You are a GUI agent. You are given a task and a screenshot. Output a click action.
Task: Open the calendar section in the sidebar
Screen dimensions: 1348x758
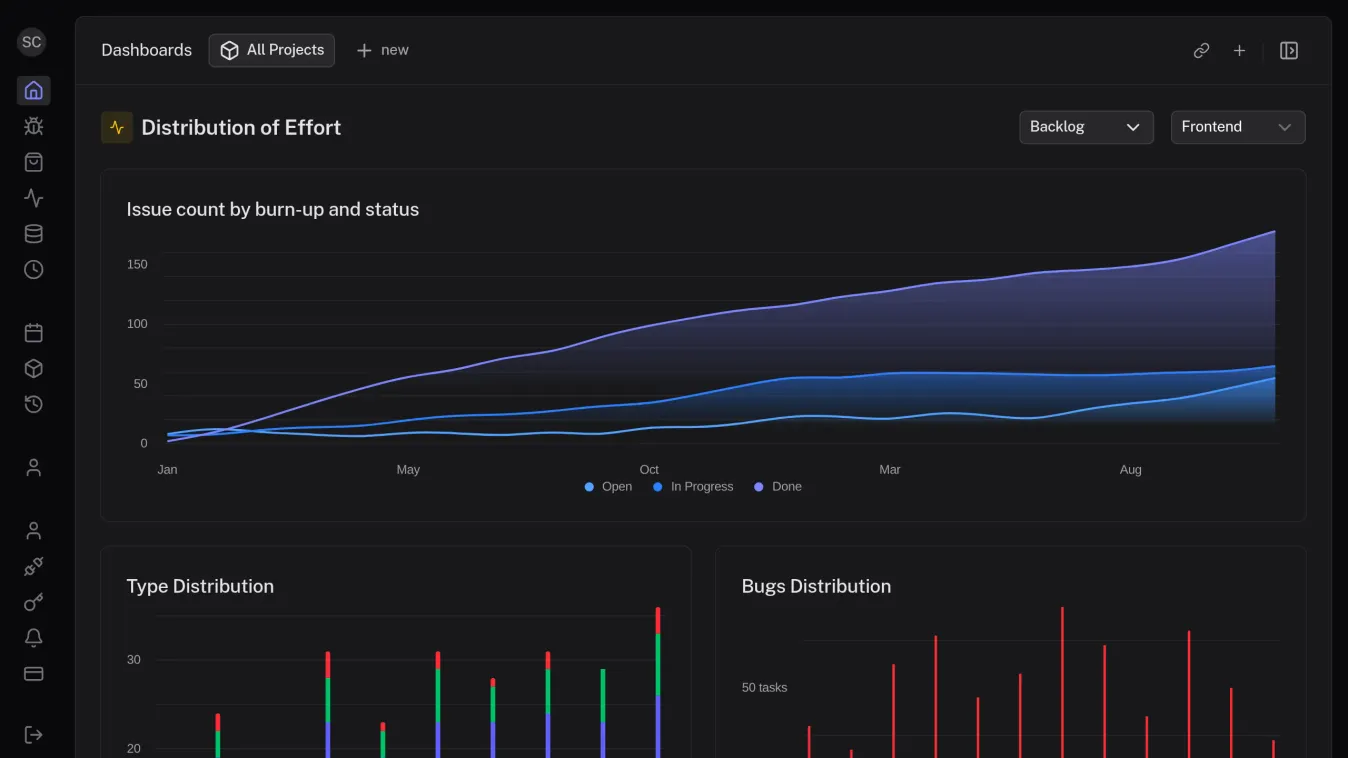coord(33,332)
